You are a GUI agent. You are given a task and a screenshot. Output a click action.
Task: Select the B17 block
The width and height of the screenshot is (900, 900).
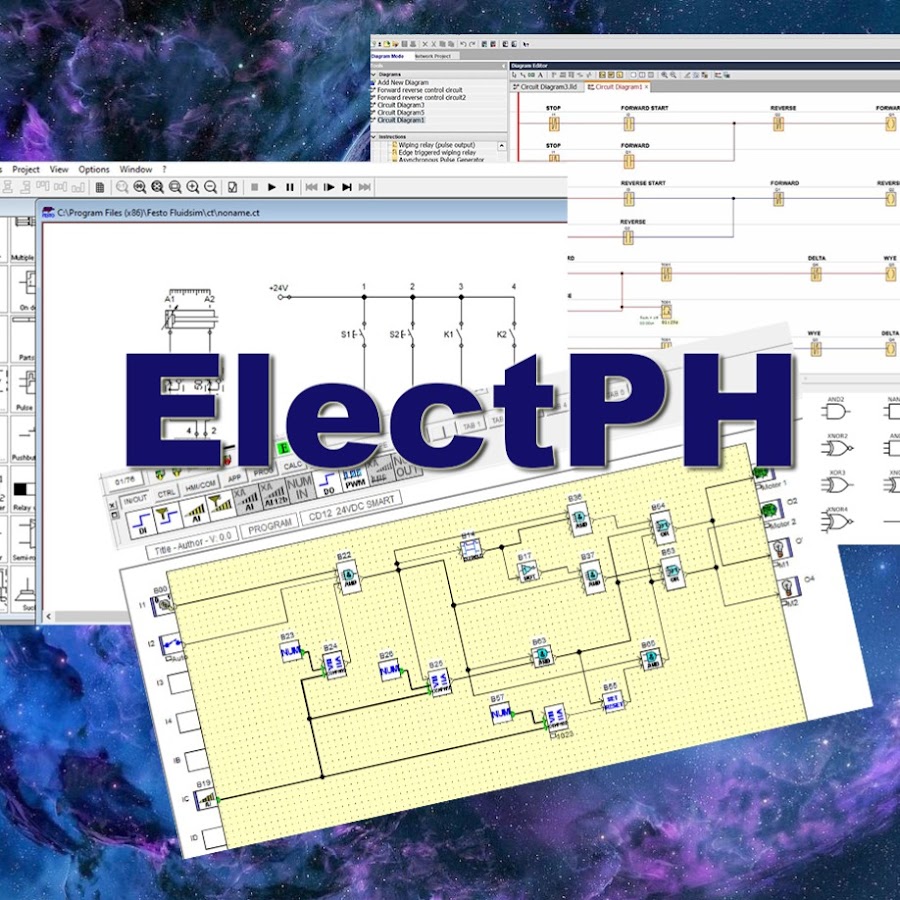[x=527, y=571]
